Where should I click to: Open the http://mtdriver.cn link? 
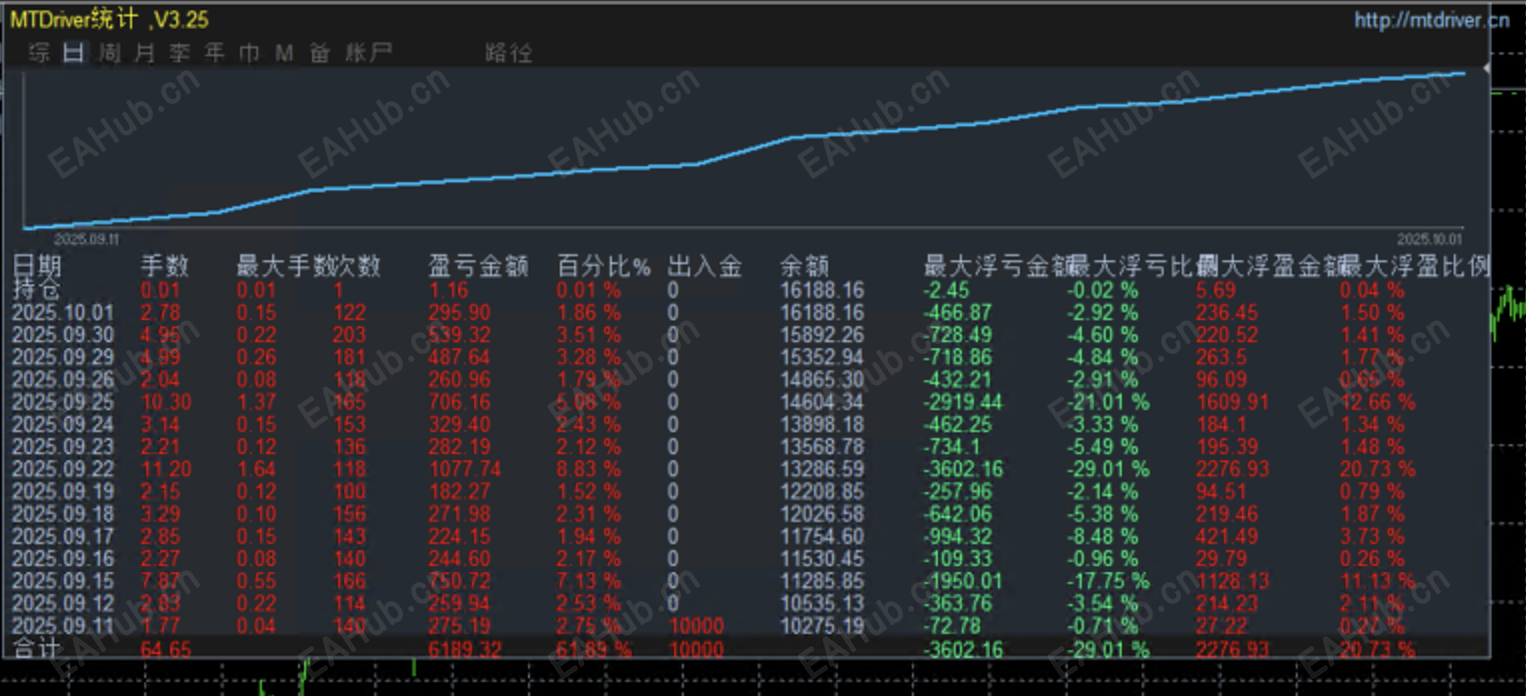[1431, 20]
